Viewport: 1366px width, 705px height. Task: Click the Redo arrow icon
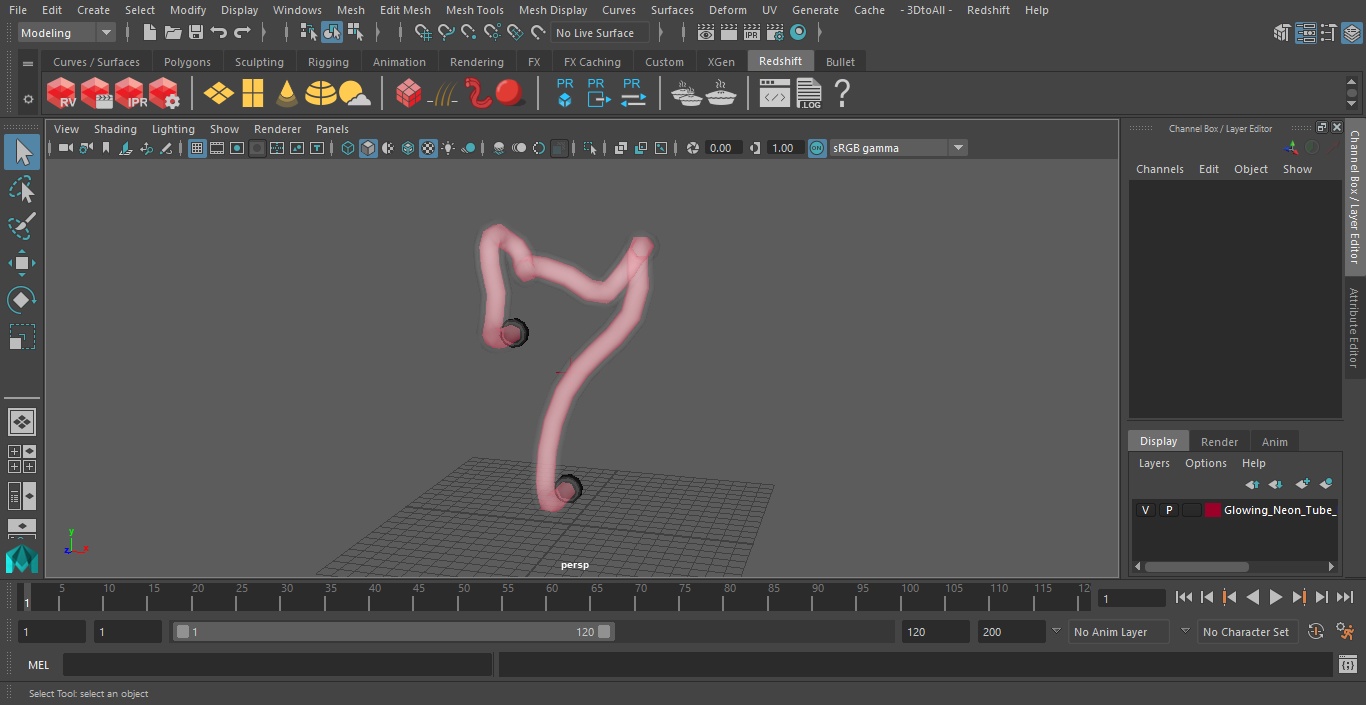(242, 33)
